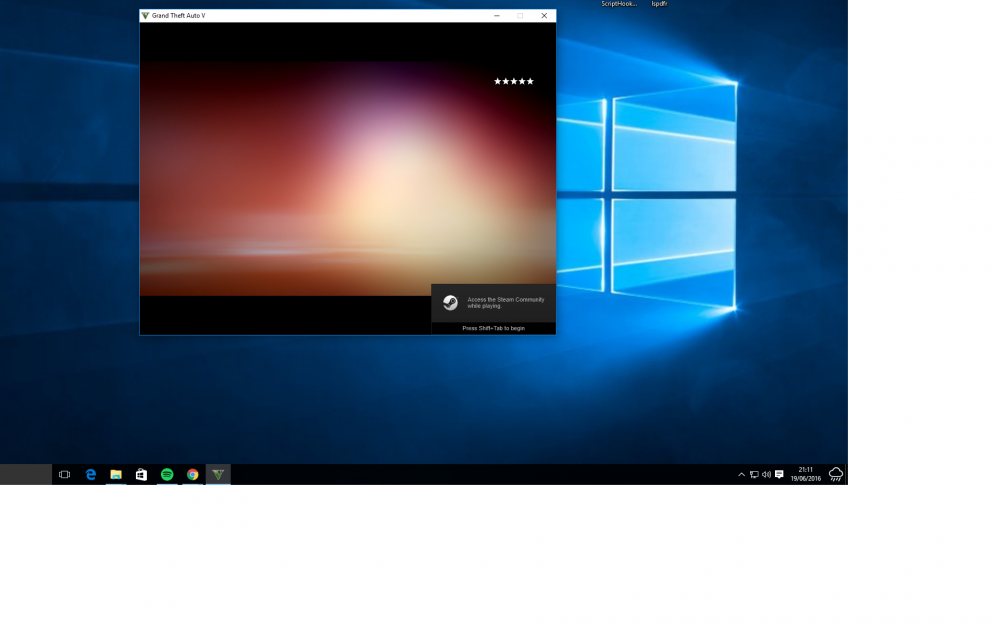
Task: Open Task View from the taskbar
Action: pyautogui.click(x=64, y=474)
